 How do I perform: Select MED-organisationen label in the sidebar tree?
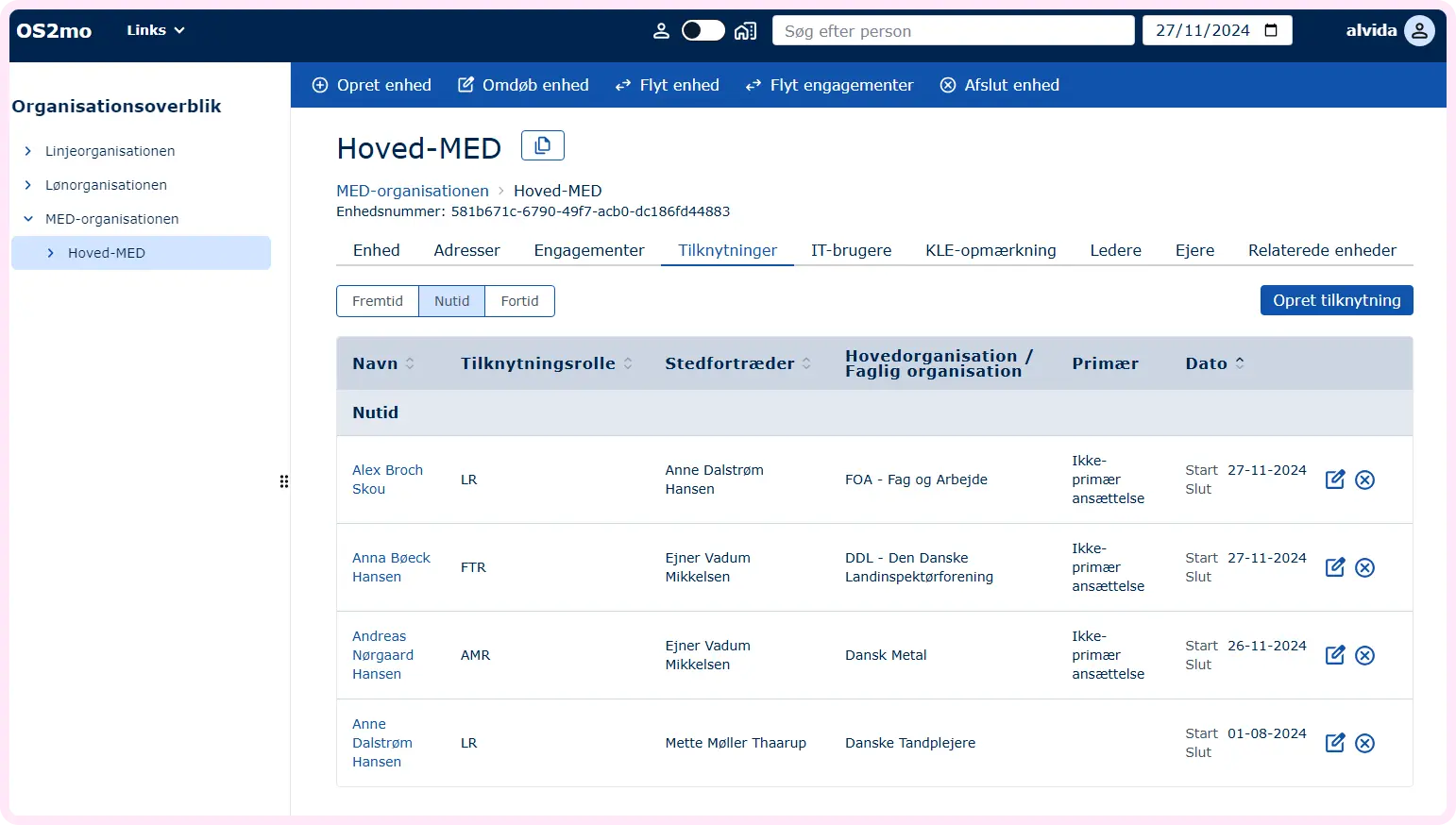point(112,219)
